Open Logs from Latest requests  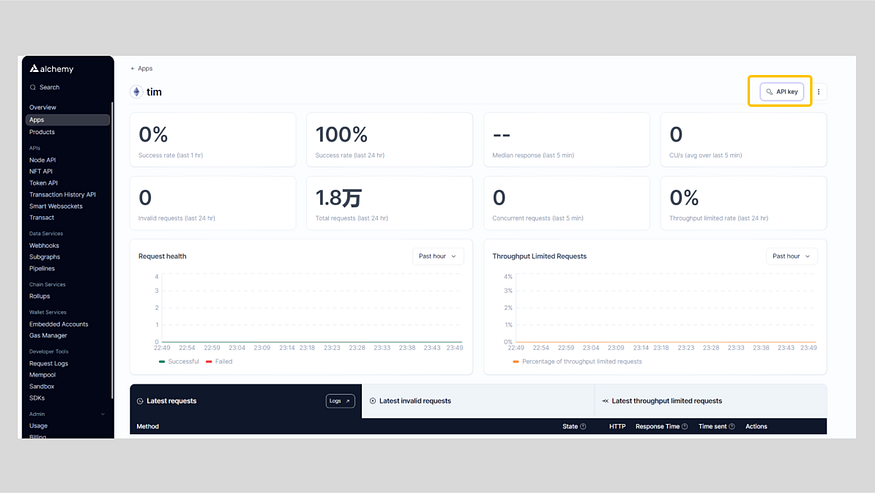click(340, 401)
